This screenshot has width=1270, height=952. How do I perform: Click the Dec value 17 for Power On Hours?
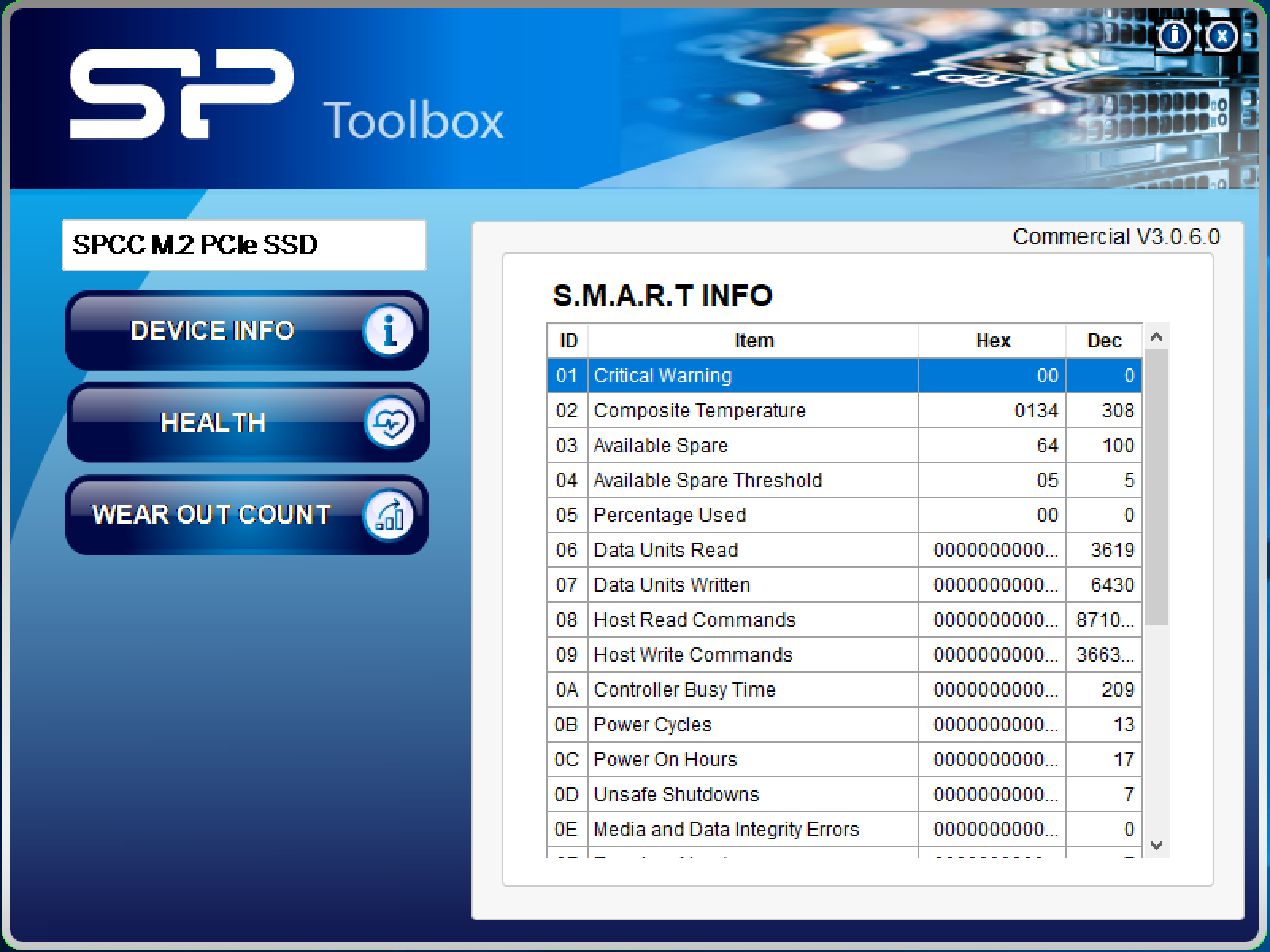pyautogui.click(x=1124, y=759)
